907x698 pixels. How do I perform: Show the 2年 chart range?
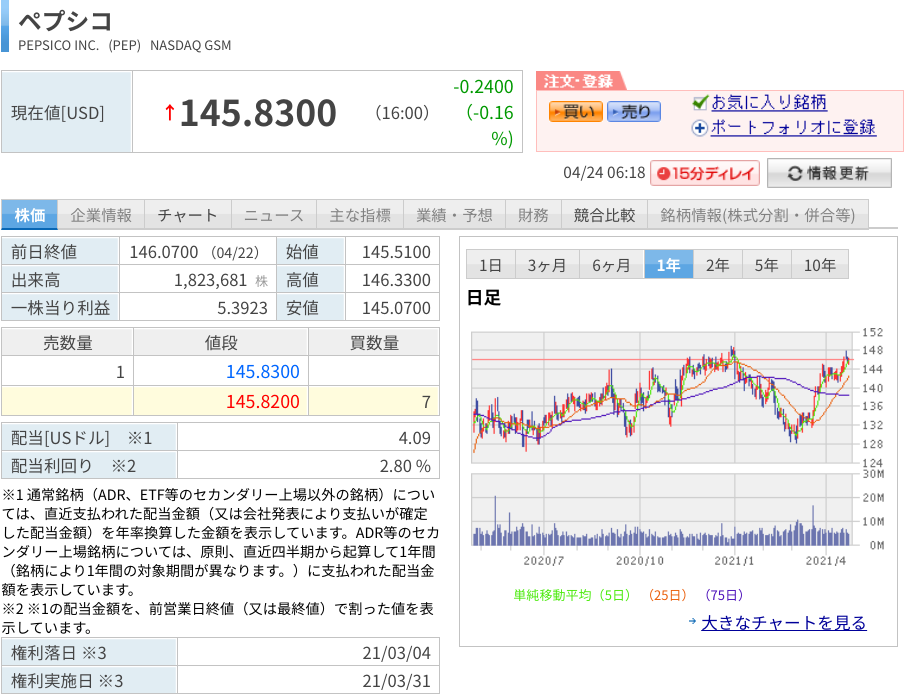click(x=717, y=265)
